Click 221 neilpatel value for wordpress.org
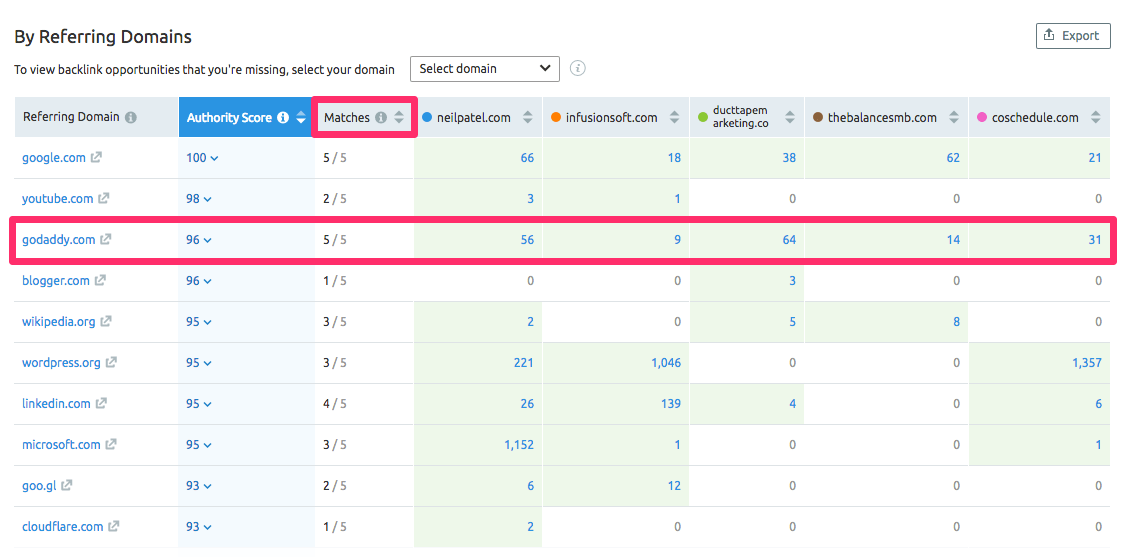 524,363
